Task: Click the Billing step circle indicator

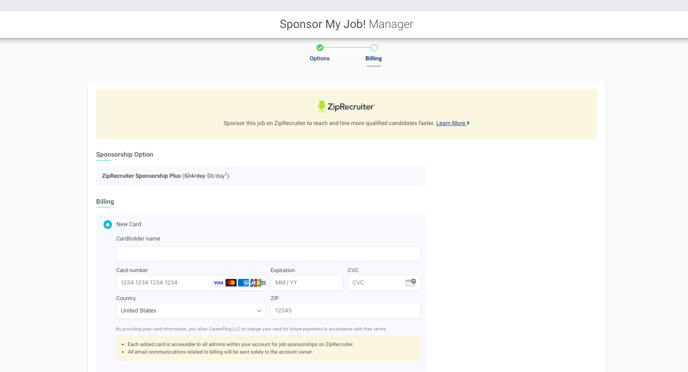Action: click(373, 48)
